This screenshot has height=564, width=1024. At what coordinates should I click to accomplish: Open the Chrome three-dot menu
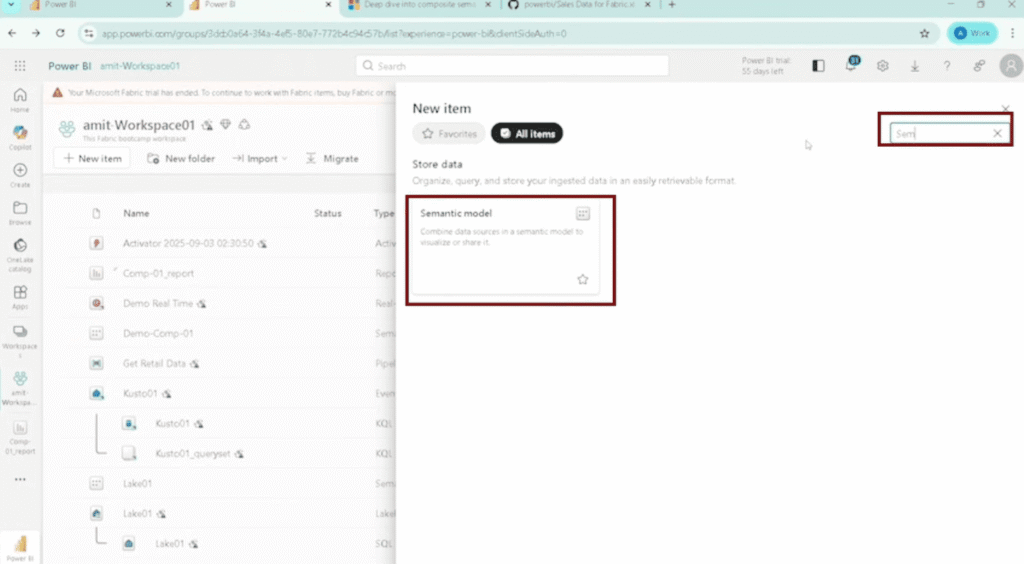pos(1013,33)
